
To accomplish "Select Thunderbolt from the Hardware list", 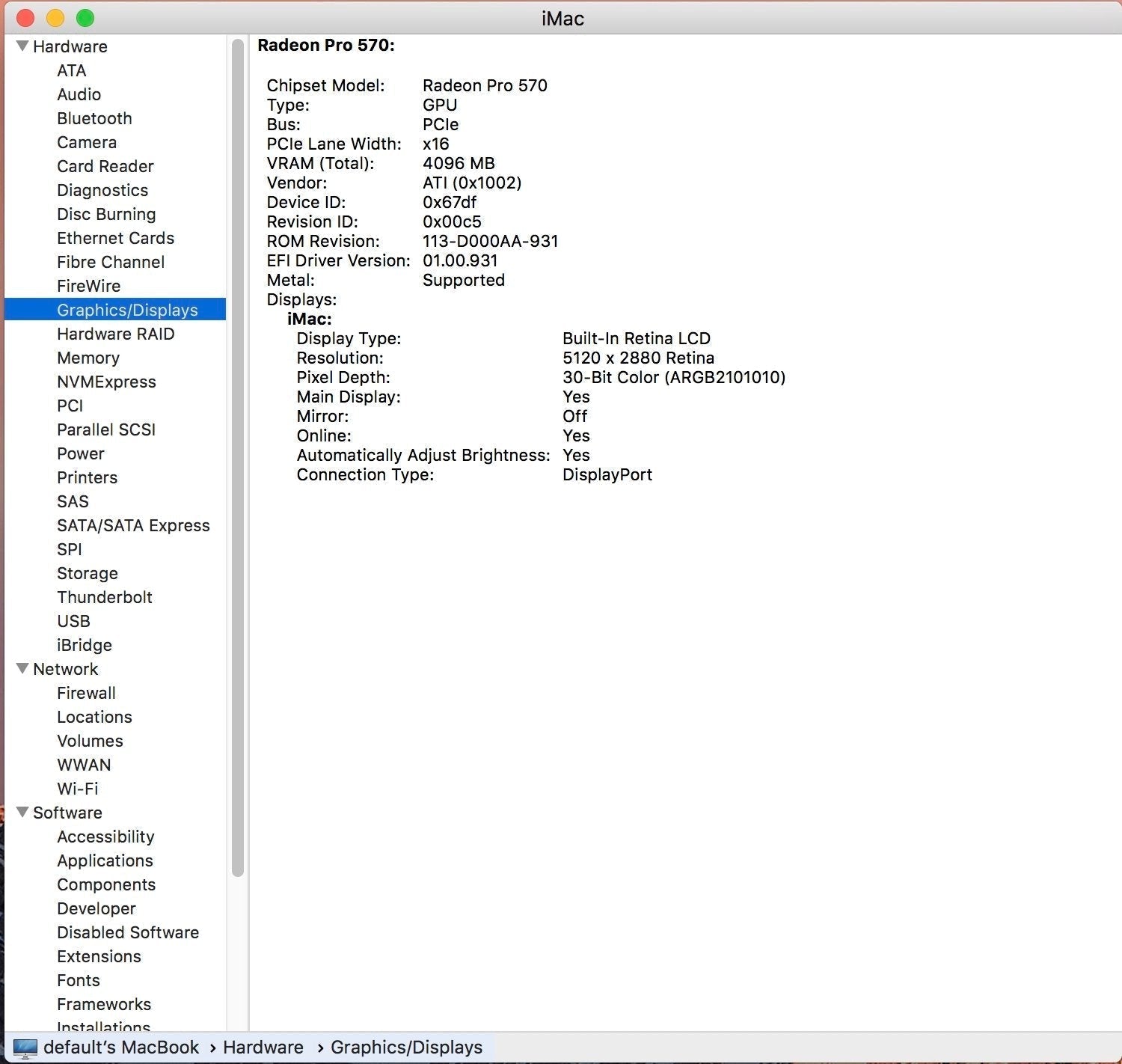I will click(105, 597).
